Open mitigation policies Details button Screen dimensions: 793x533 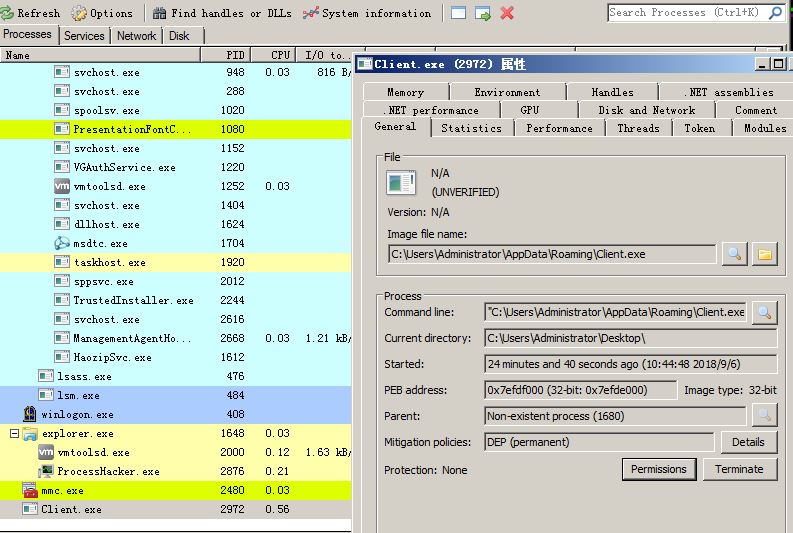[x=748, y=442]
